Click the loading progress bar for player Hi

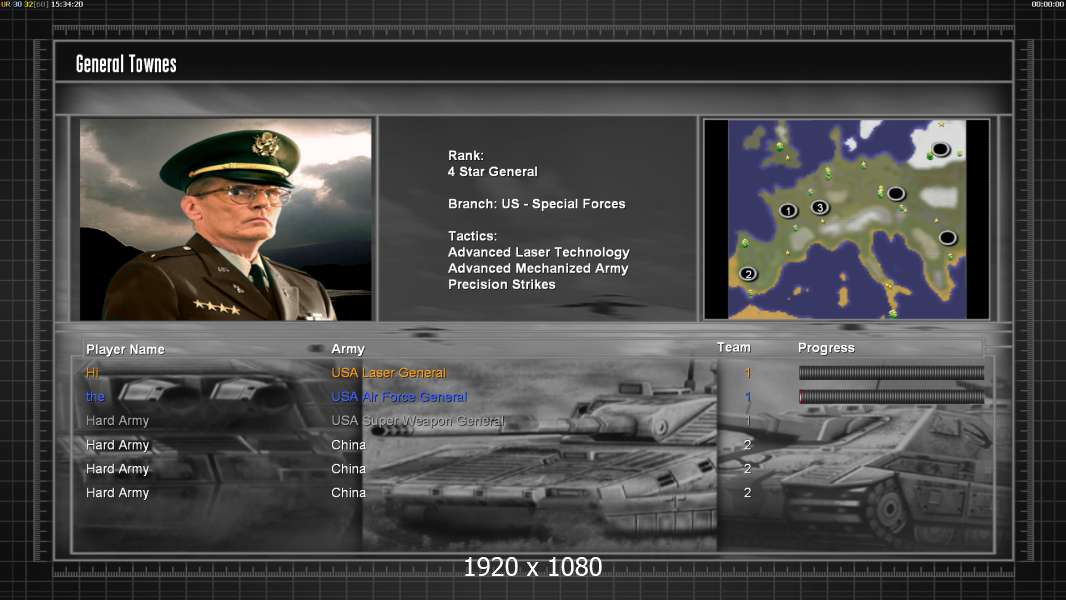click(891, 372)
